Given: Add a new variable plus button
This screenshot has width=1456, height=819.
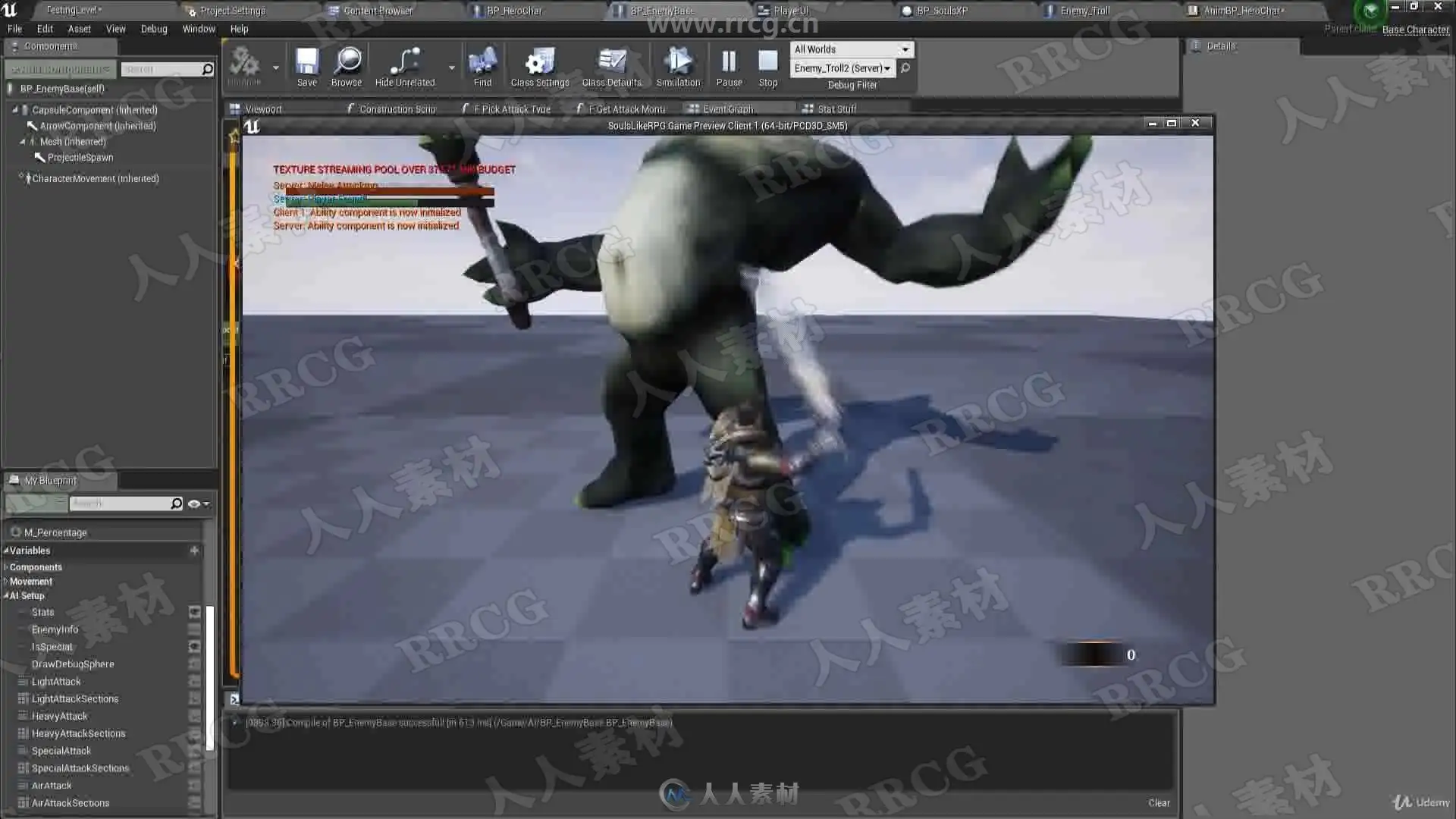Looking at the screenshot, I should [x=194, y=551].
